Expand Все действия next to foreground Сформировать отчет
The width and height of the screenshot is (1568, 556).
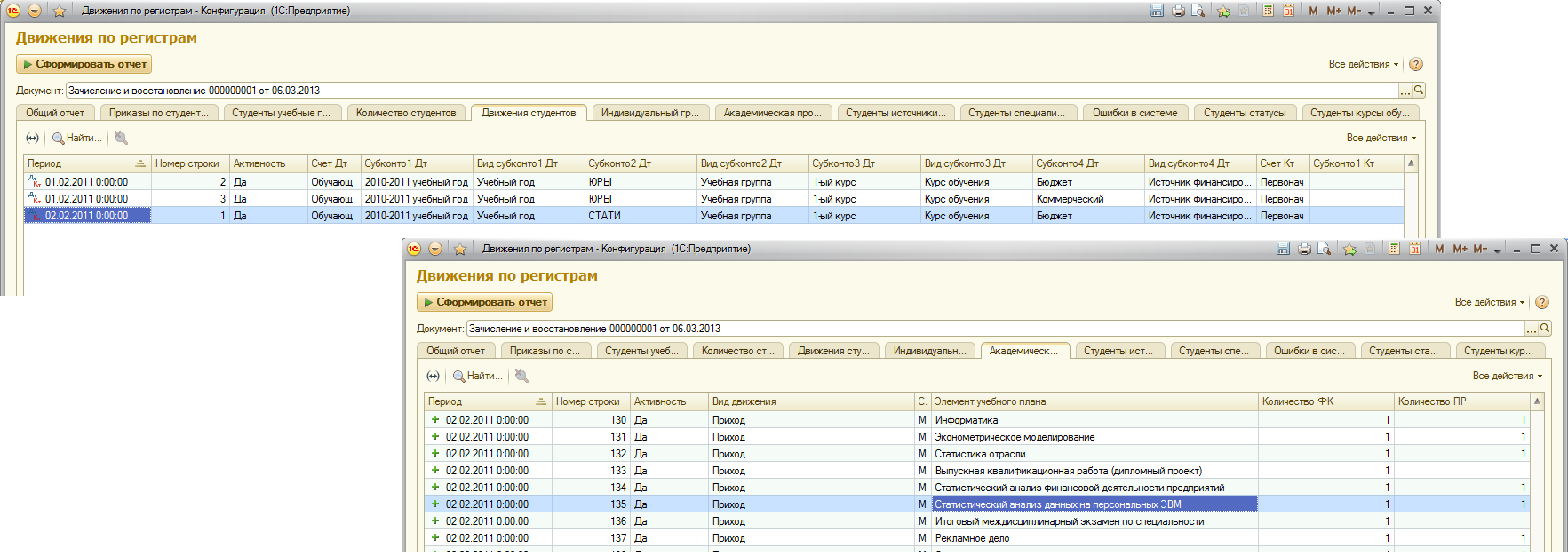pos(1489,302)
